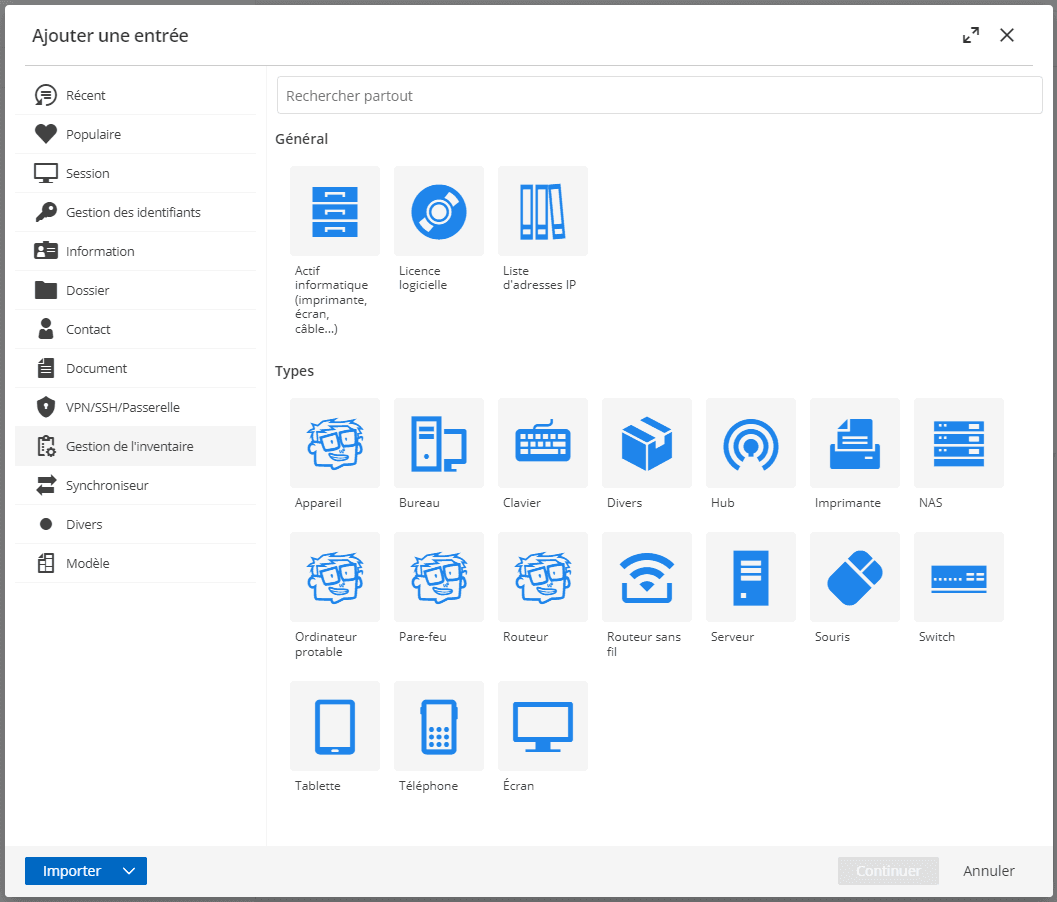This screenshot has width=1057, height=902.
Task: Click the Importer button
Action: click(x=71, y=871)
